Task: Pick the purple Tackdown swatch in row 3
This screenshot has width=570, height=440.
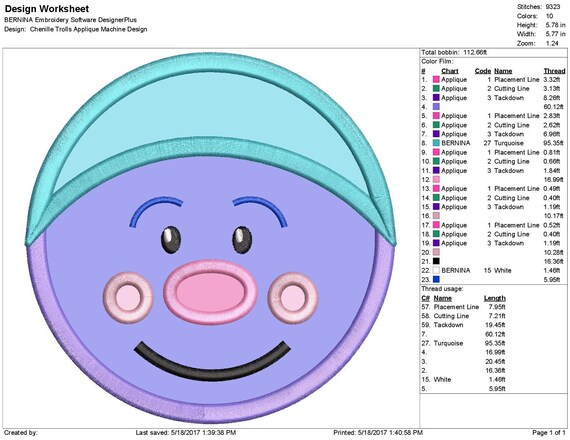Action: [x=436, y=98]
